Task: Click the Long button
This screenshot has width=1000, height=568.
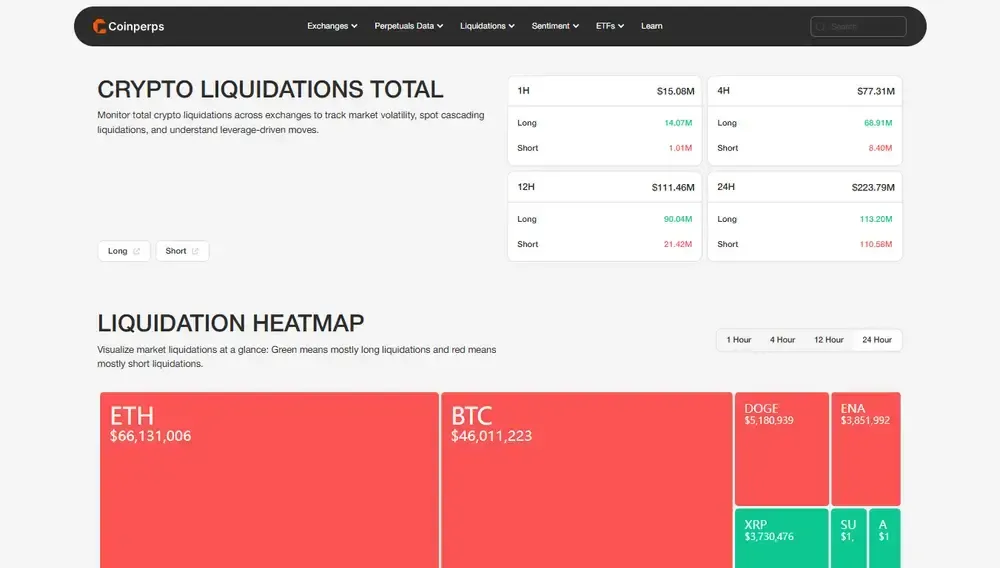Action: tap(124, 251)
